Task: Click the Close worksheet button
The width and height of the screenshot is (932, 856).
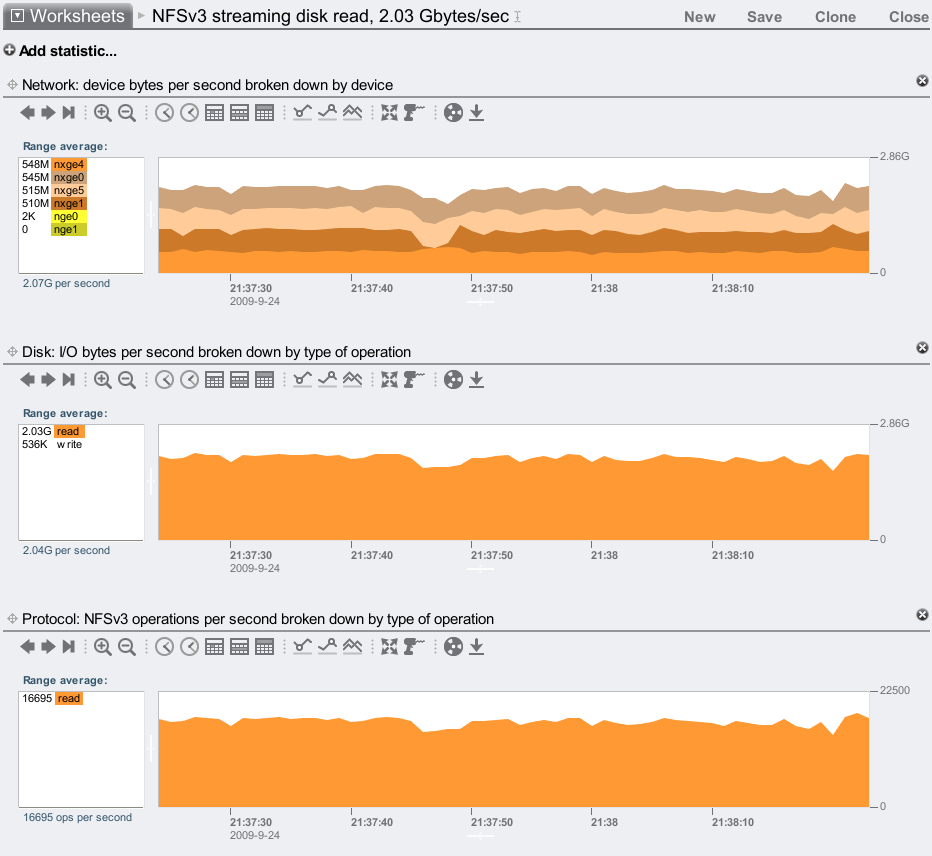Action: (x=908, y=17)
